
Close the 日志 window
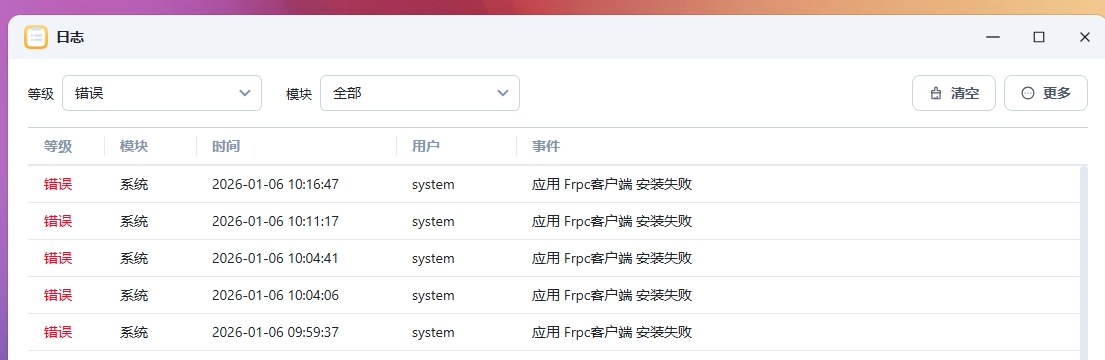click(1085, 37)
